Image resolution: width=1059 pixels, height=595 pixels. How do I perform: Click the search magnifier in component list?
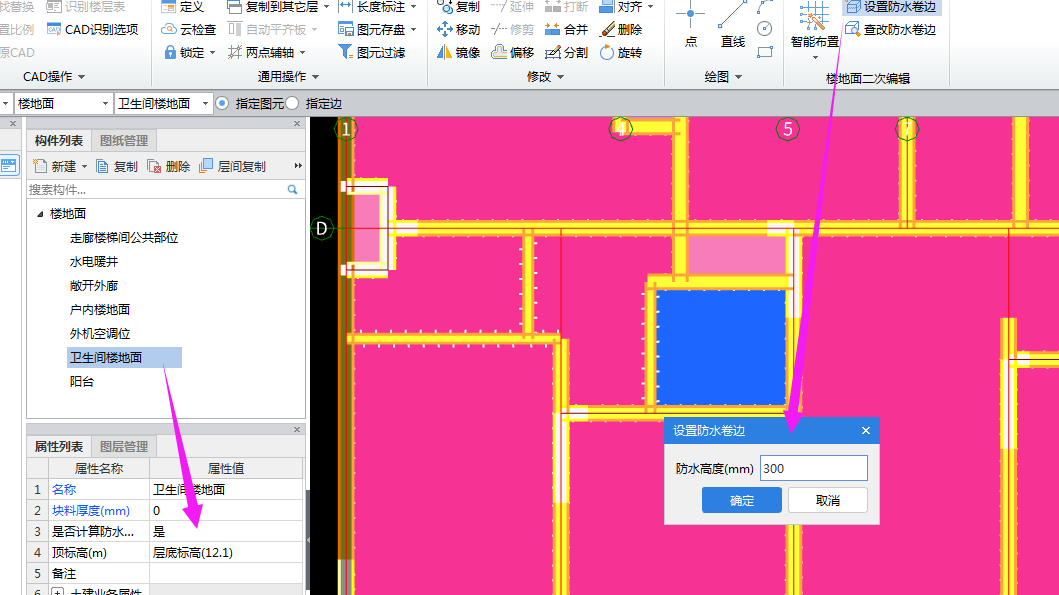coord(292,190)
